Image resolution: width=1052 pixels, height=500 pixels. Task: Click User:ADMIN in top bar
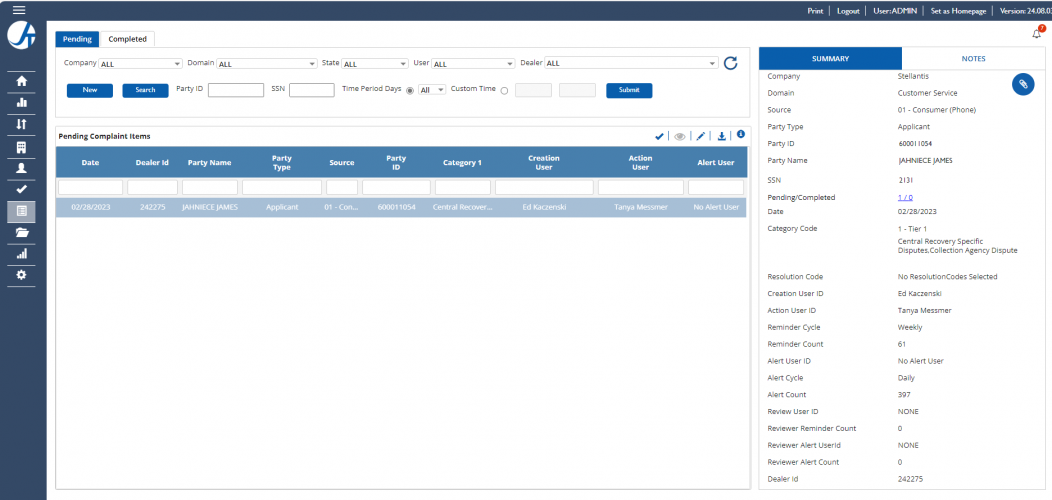[x=895, y=11]
